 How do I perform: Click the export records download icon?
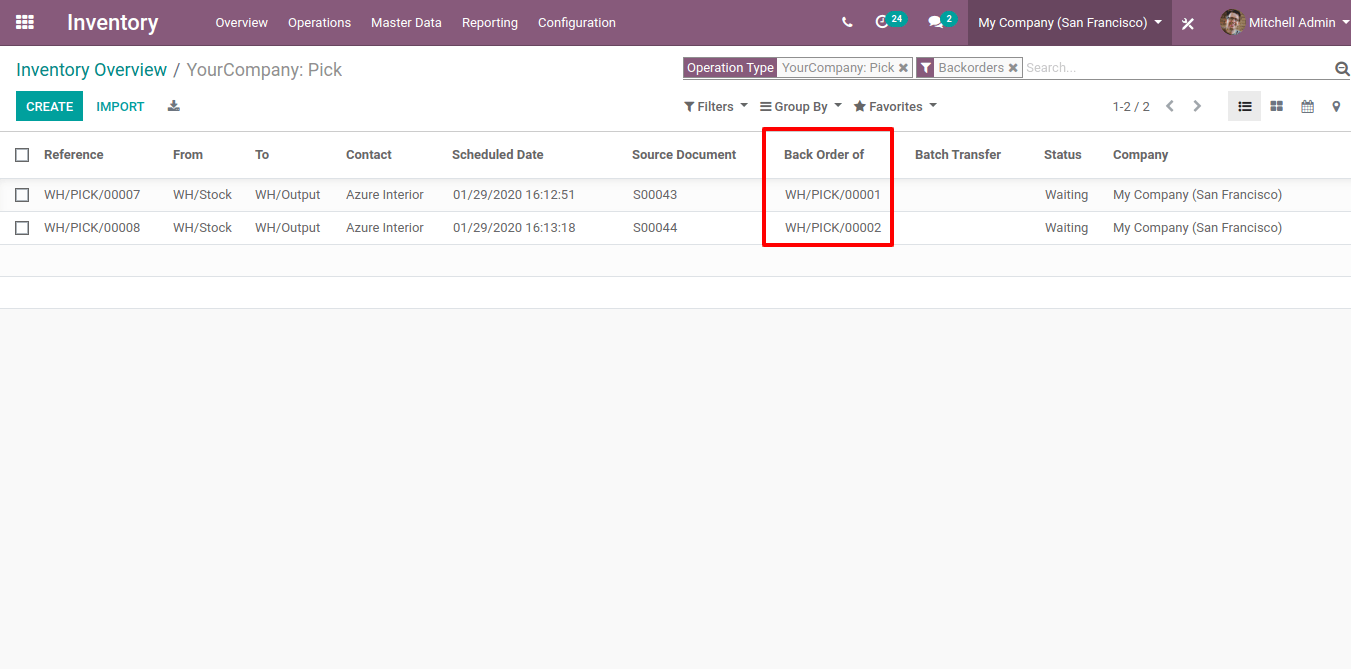(x=172, y=105)
